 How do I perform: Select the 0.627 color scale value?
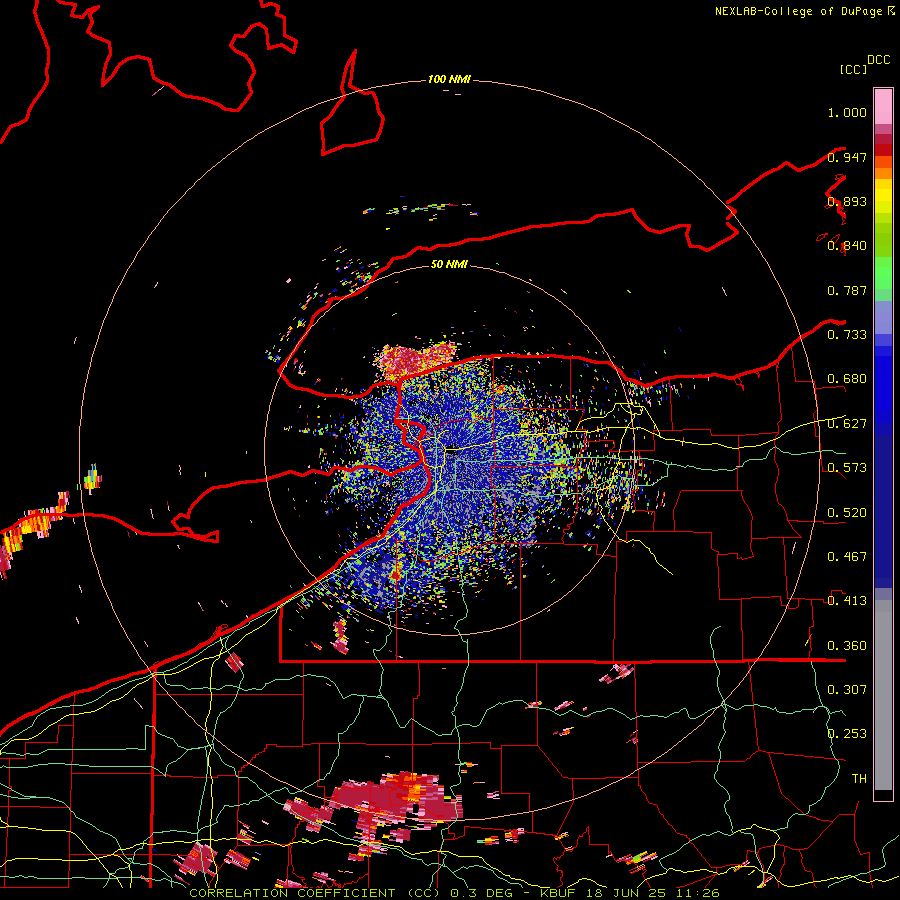[847, 424]
